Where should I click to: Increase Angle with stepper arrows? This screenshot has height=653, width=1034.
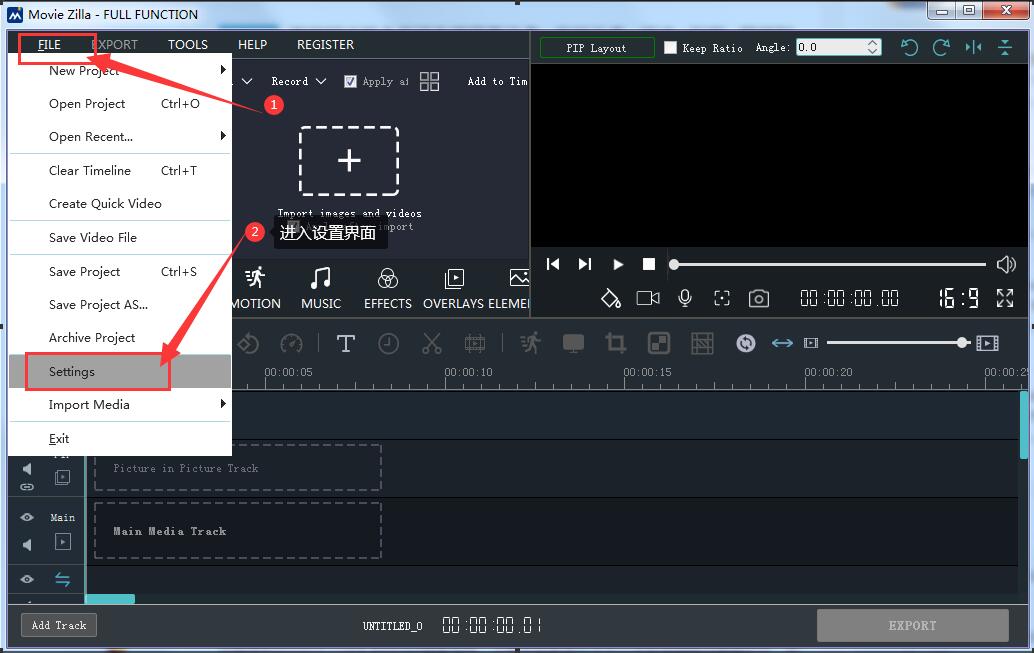[x=872, y=43]
